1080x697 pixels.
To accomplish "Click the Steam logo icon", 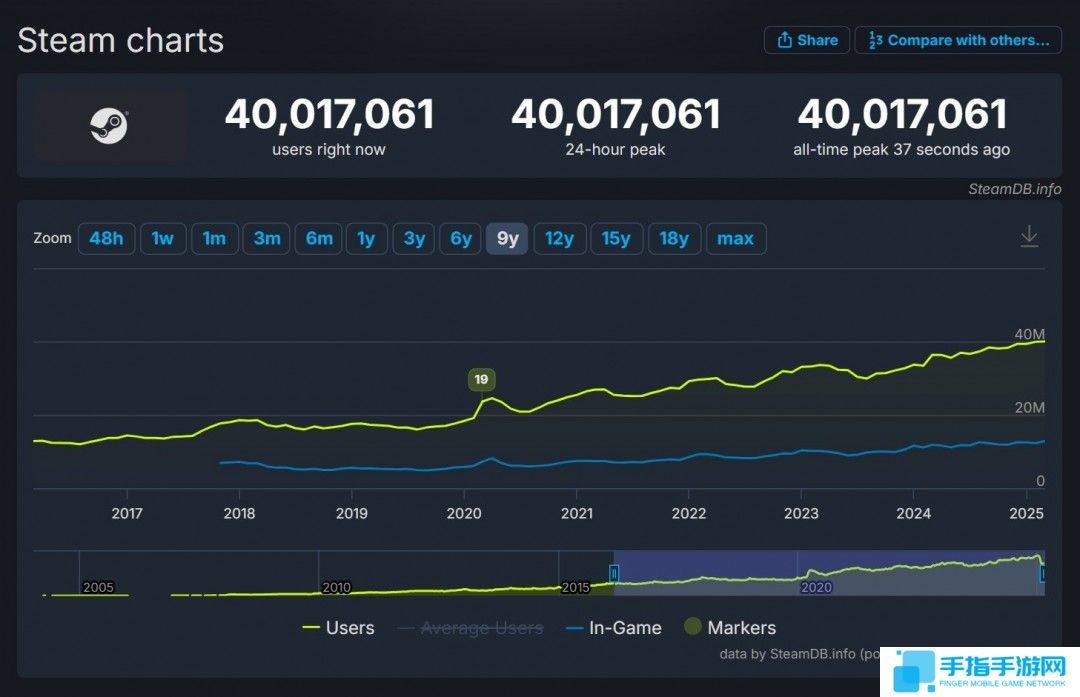I will tap(110, 125).
